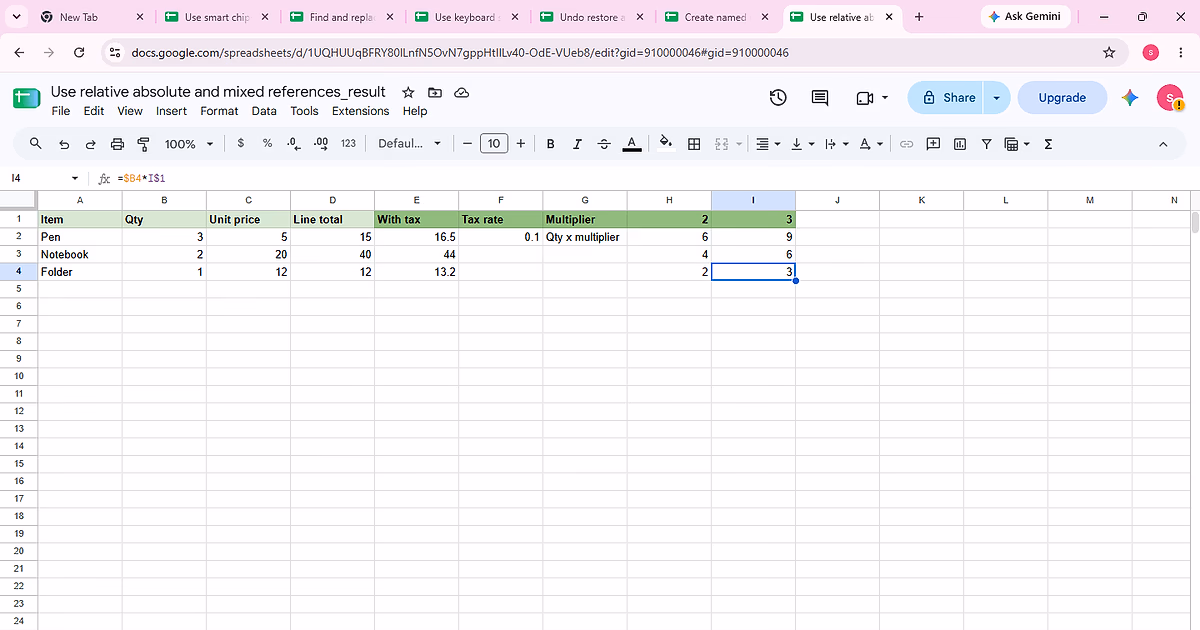Open the table views dropdown

point(1017,144)
